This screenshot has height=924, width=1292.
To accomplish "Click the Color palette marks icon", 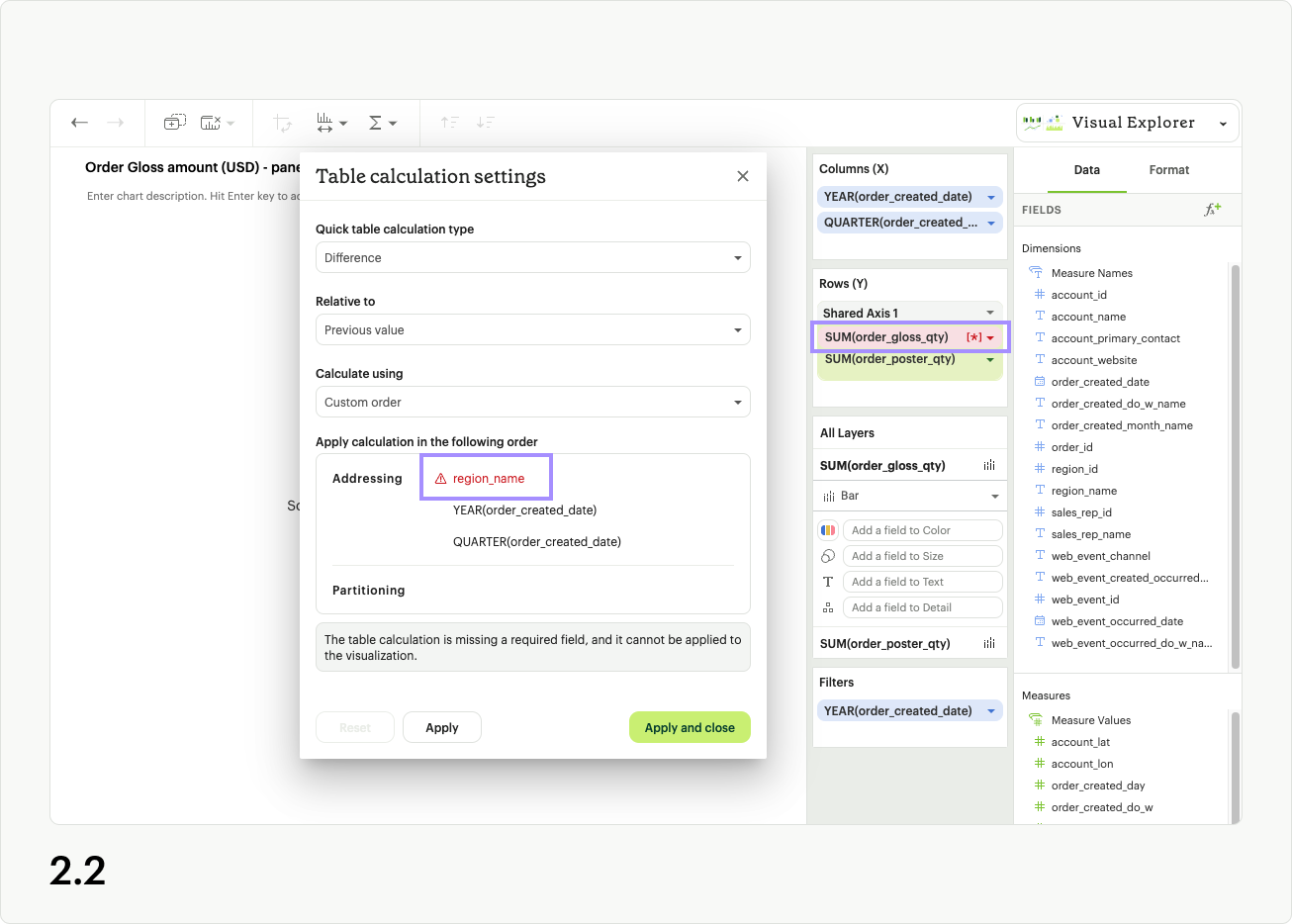I will pyautogui.click(x=828, y=530).
